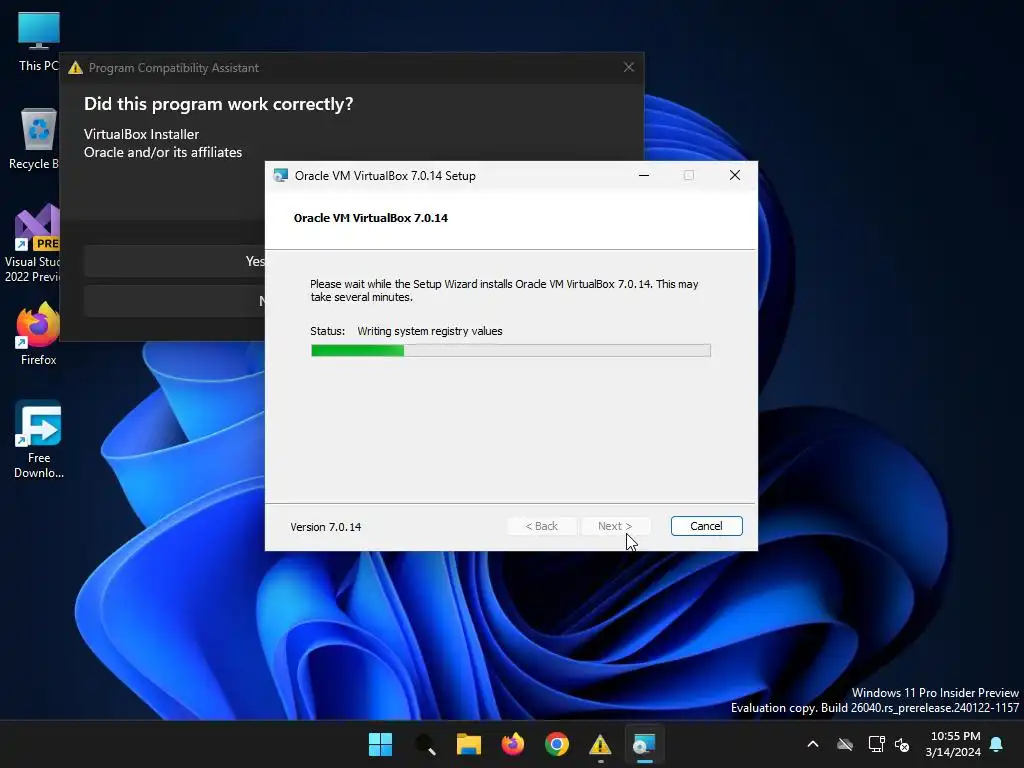Open the notification bell icon
Image resolution: width=1024 pixels, height=768 pixels.
[997, 744]
